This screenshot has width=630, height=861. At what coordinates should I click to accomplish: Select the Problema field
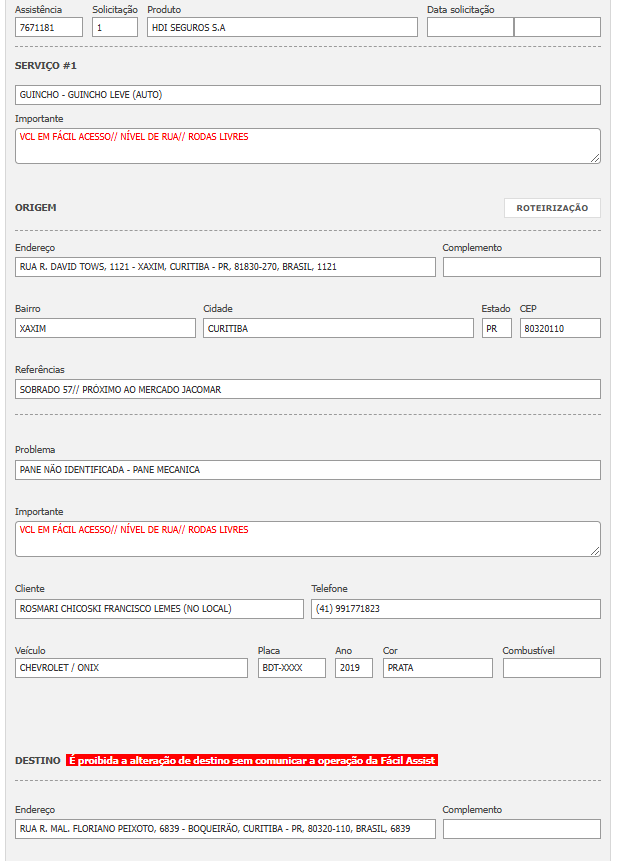pos(308,470)
